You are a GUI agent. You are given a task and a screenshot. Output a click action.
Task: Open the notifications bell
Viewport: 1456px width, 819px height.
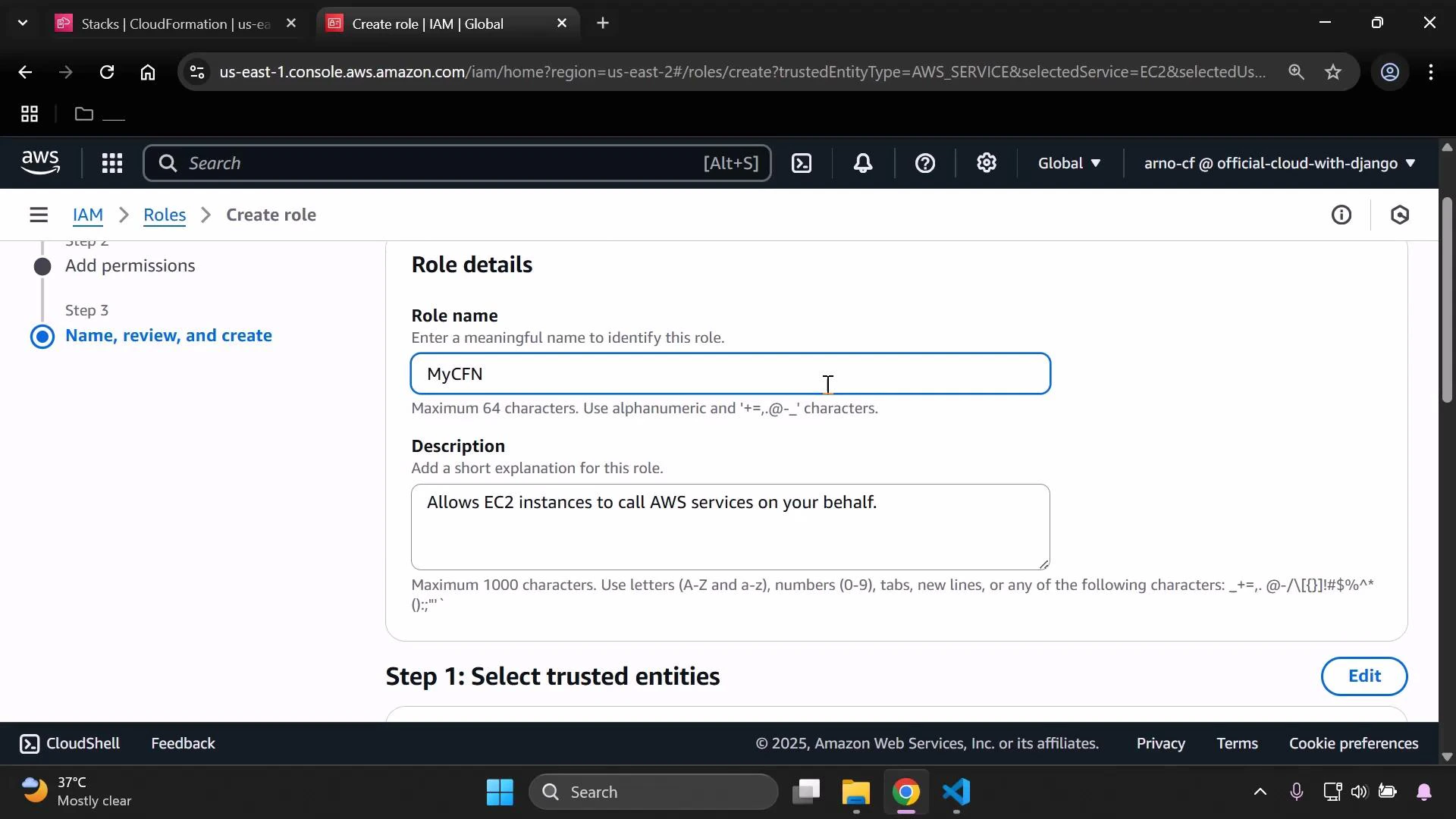point(863,163)
